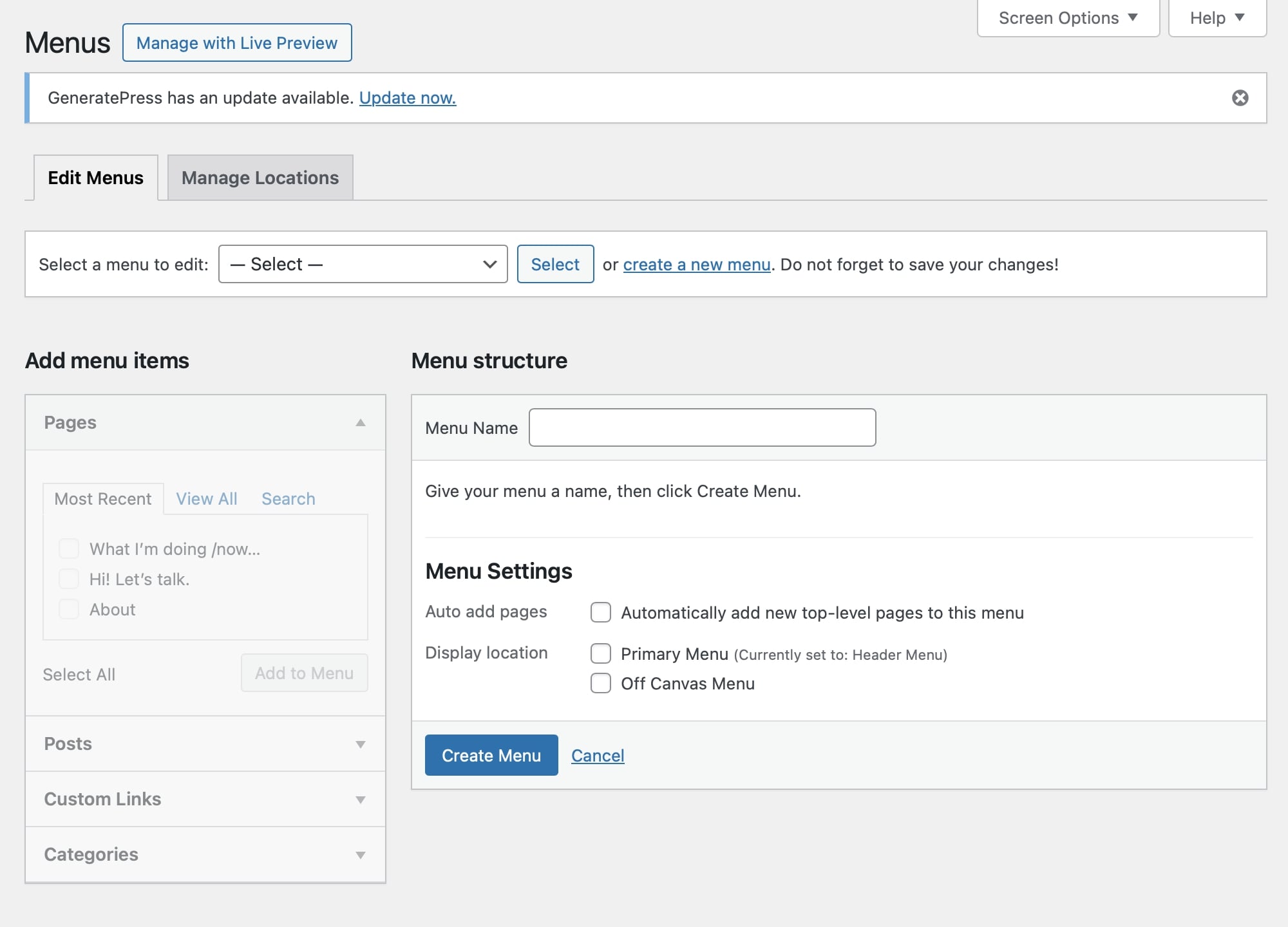This screenshot has height=927, width=1288.
Task: Enable automatically adding top-level pages
Action: pos(601,612)
